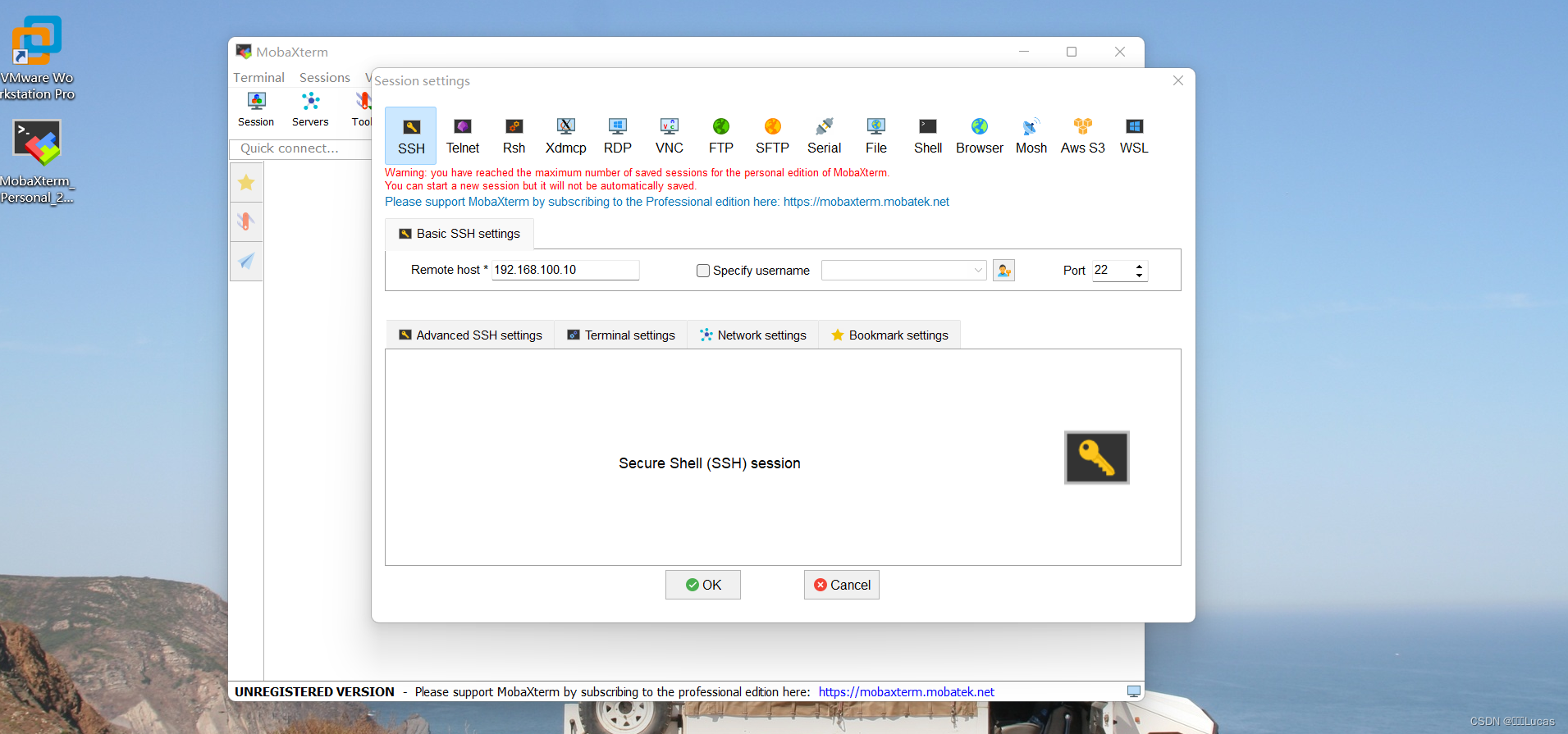Click the Session toolbar button in MobaXterm

256,109
